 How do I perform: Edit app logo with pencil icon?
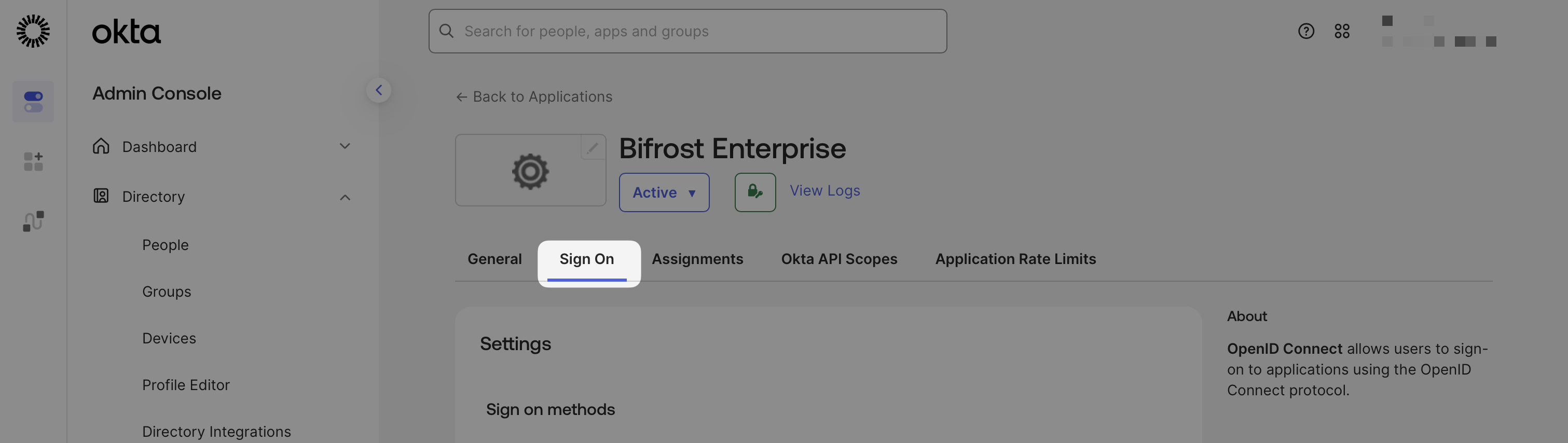(x=592, y=147)
